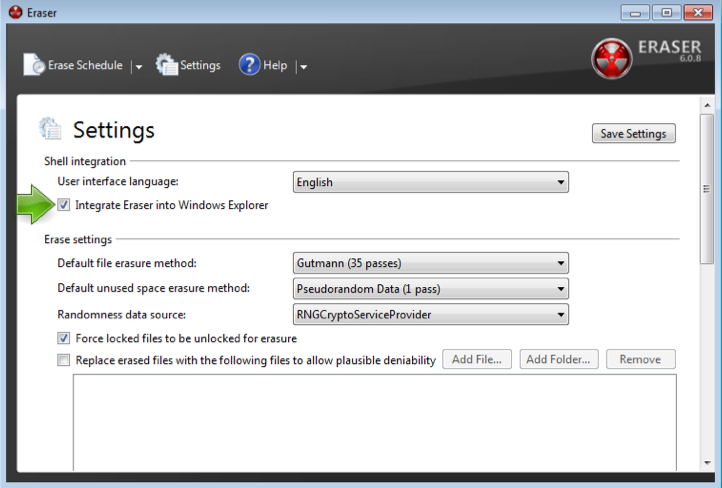Viewport: 722px width, 488px height.
Task: Click the scrollbar down arrow
Action: 707,463
